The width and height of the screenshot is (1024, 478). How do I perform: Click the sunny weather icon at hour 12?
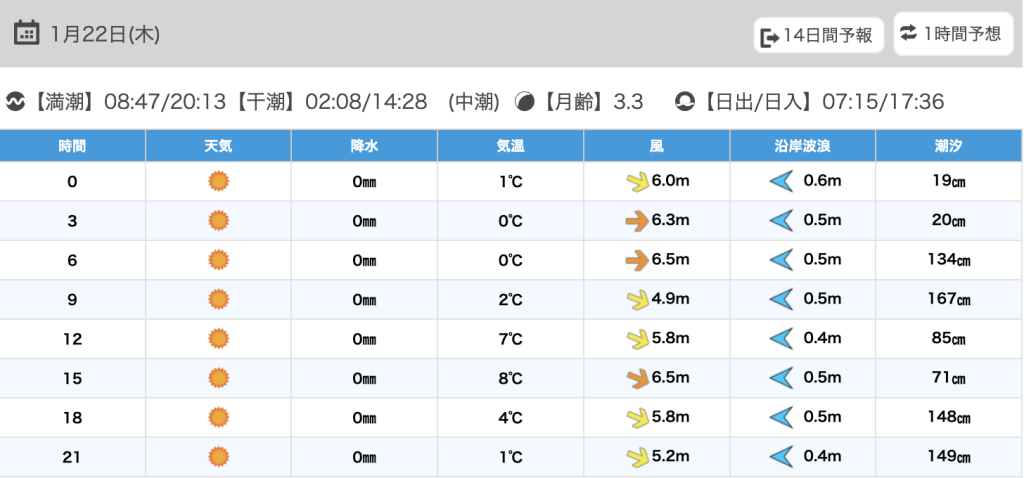tap(218, 338)
